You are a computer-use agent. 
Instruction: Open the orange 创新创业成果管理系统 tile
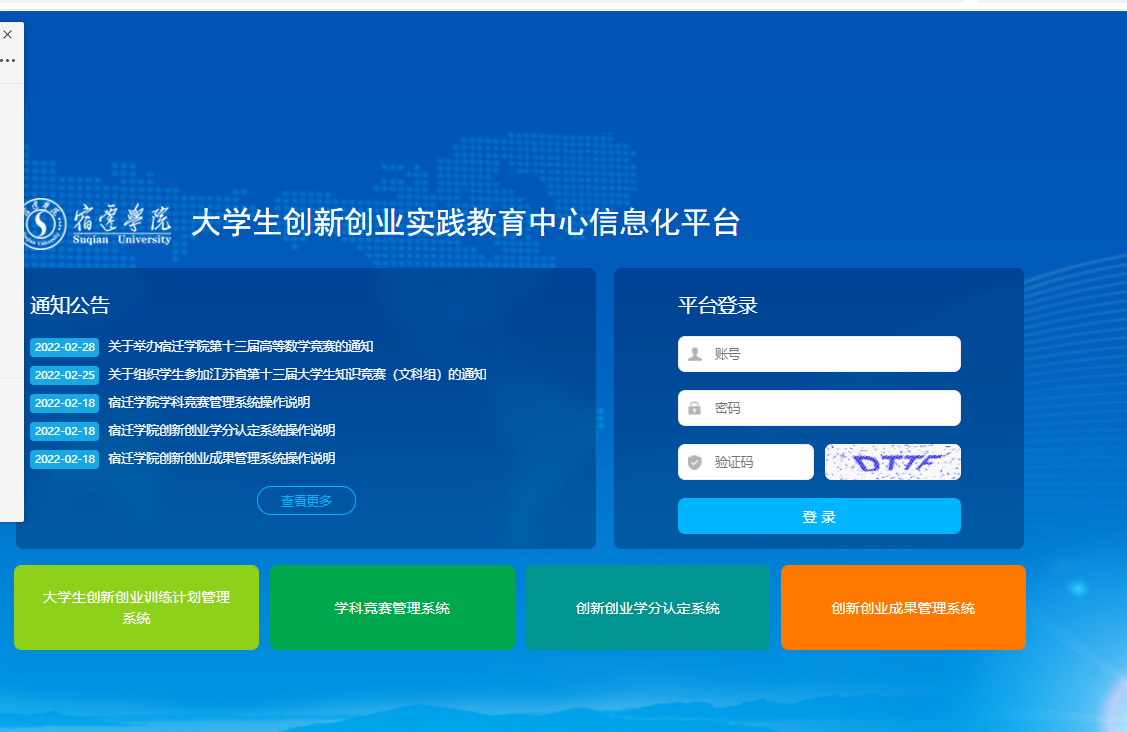903,608
